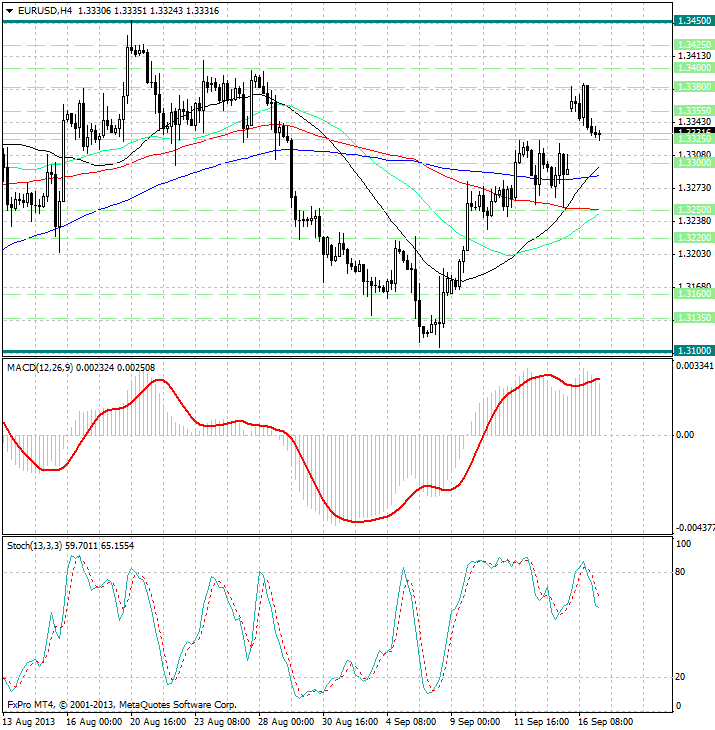Screen dimensions: 715x730
Task: Select the 1.34130 price axis value
Action: coord(695,56)
